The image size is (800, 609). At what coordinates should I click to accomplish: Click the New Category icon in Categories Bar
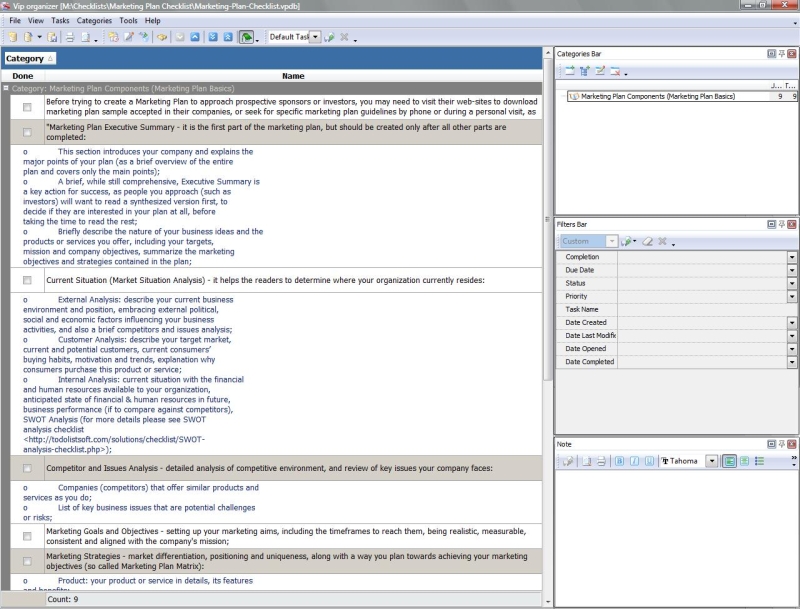[x=568, y=71]
